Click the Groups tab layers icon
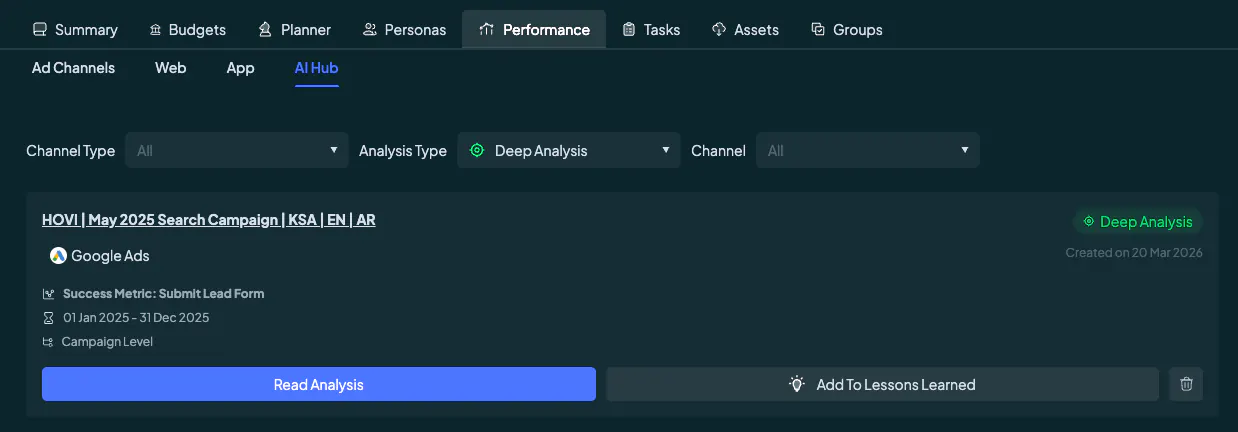 click(818, 30)
